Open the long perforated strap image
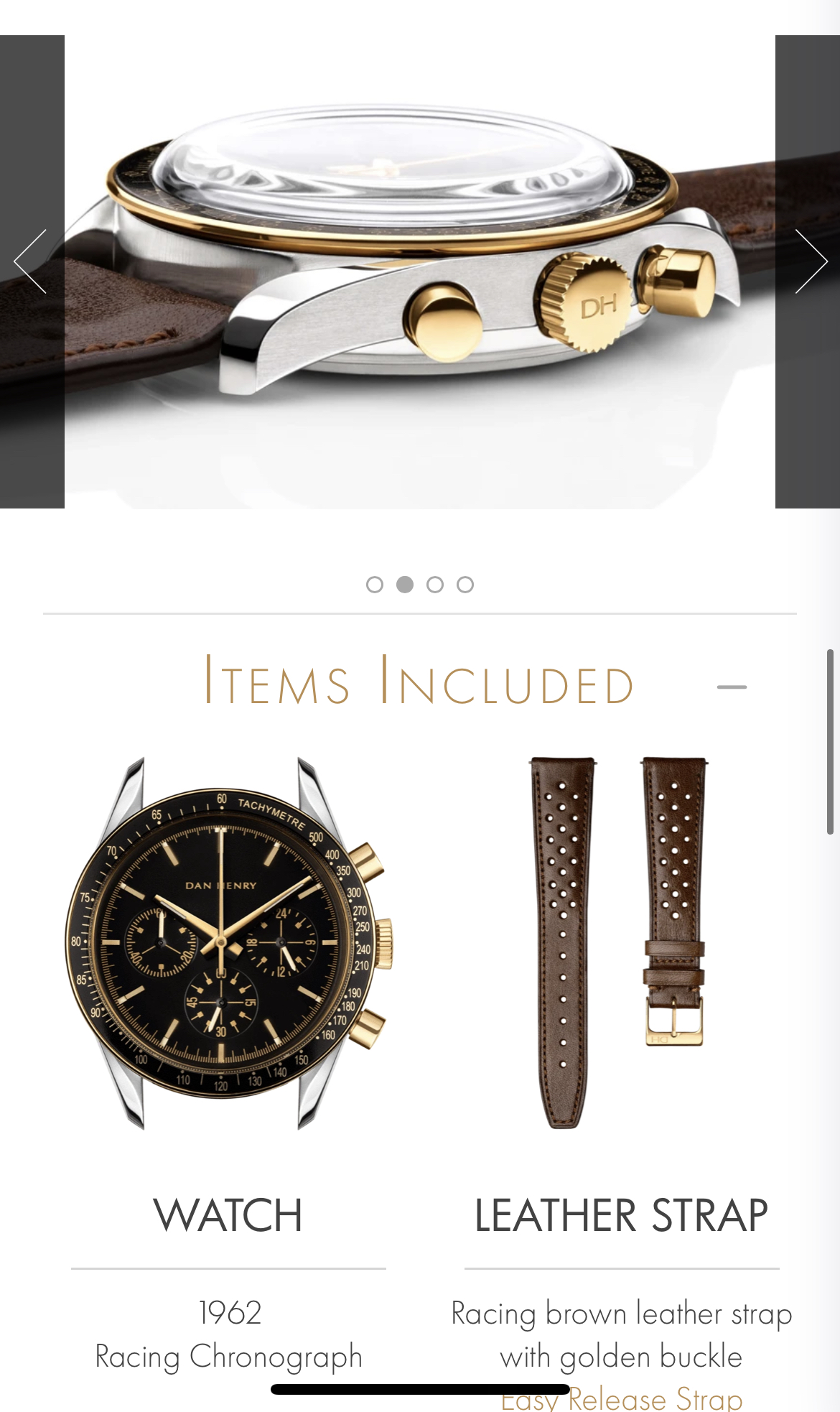 [564, 942]
